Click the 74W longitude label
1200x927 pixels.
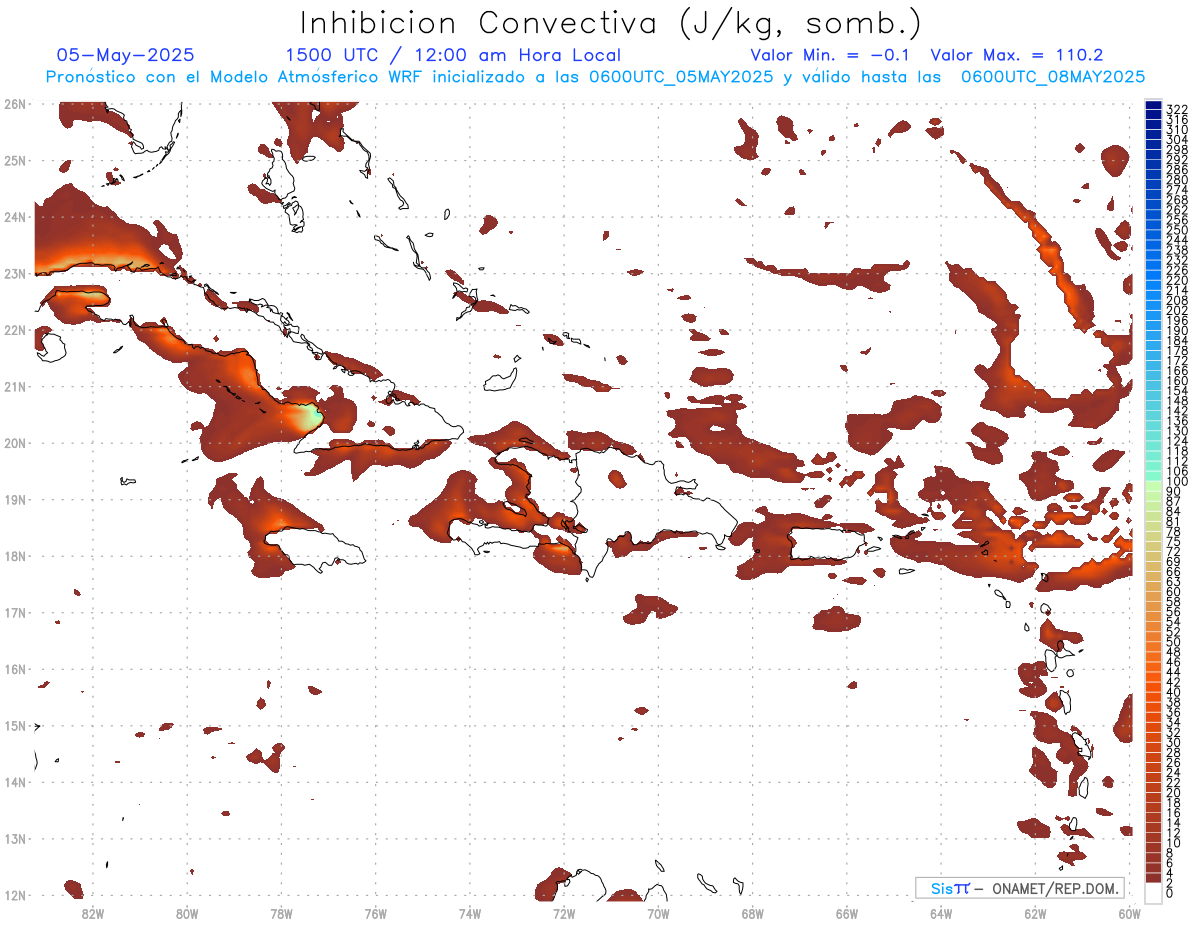point(470,912)
